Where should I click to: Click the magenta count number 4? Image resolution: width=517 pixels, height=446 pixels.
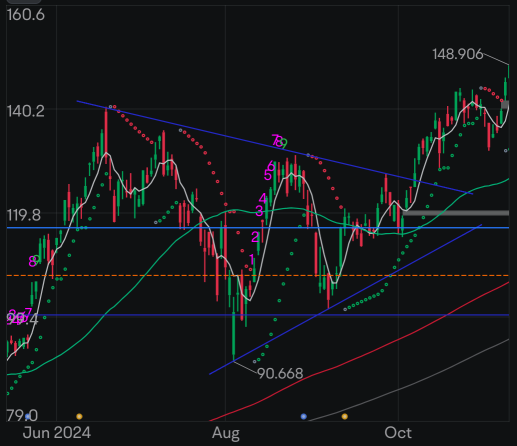pos(263,199)
